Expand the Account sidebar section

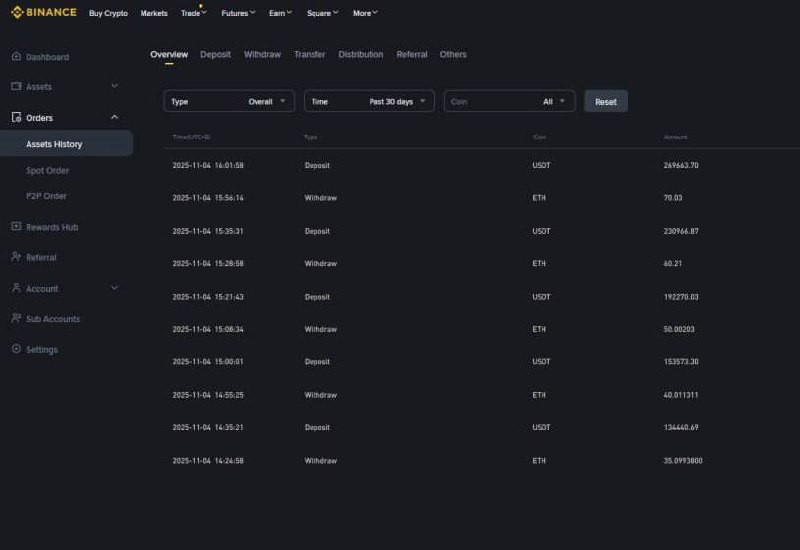[114, 288]
